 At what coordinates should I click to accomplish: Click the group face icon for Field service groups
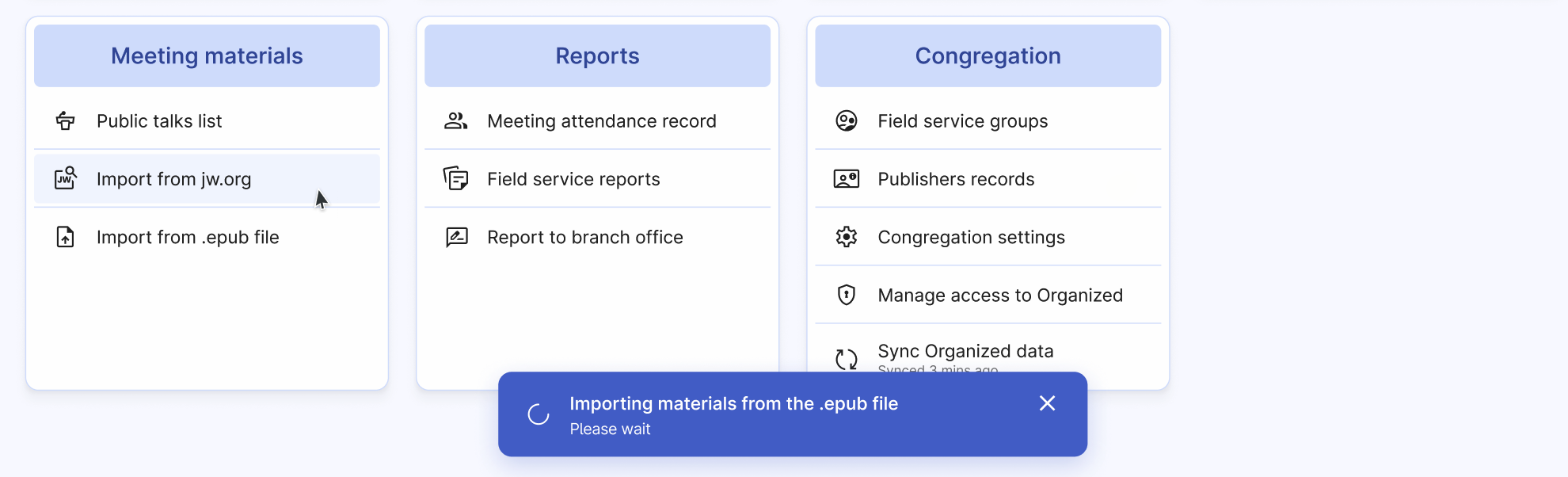click(846, 121)
